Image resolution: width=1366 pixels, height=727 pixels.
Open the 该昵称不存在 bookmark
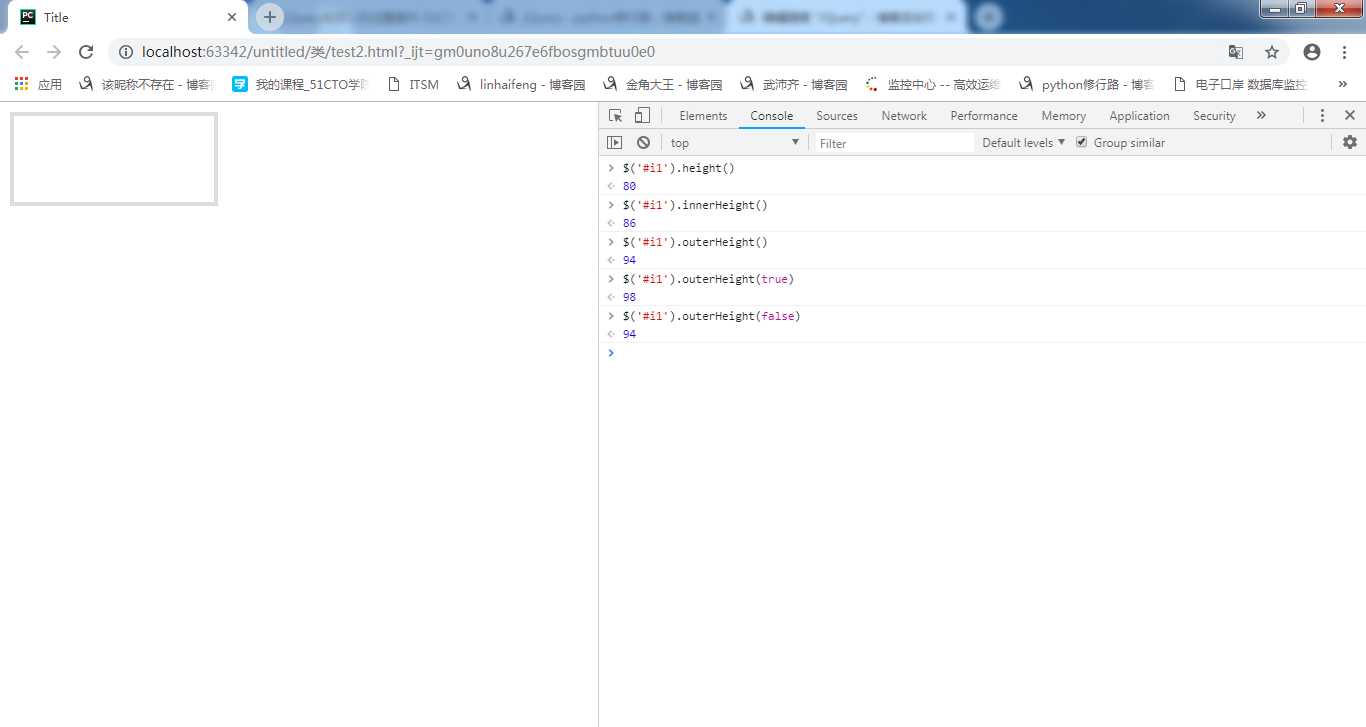146,84
